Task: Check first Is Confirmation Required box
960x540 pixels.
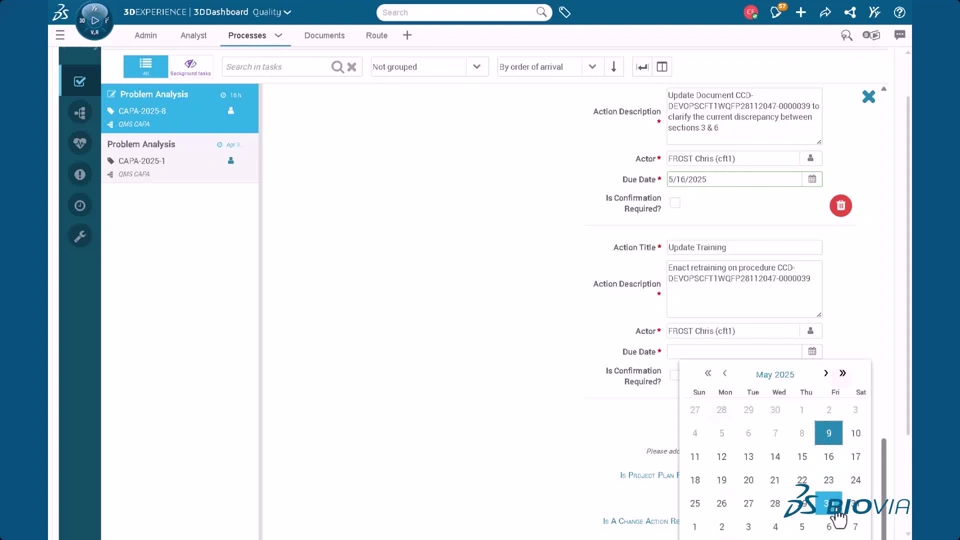Action: click(675, 203)
